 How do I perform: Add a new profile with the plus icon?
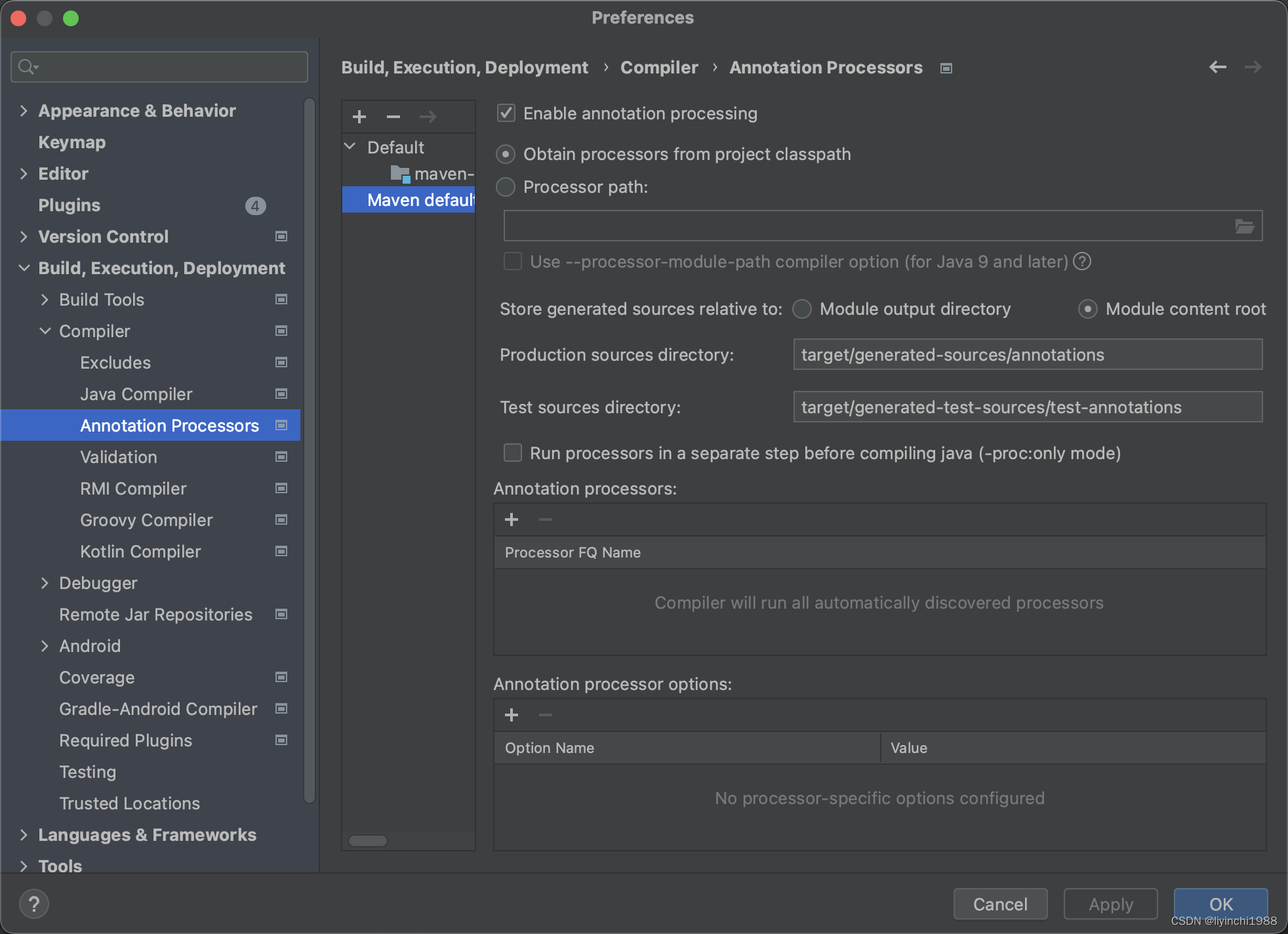pyautogui.click(x=359, y=116)
